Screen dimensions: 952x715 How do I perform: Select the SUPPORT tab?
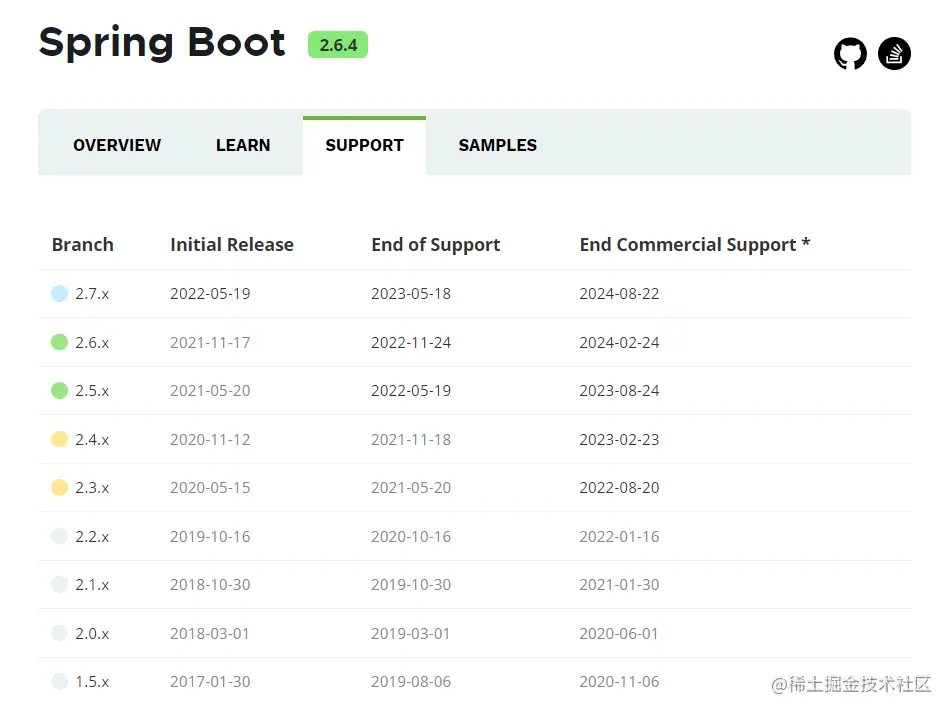pos(364,145)
